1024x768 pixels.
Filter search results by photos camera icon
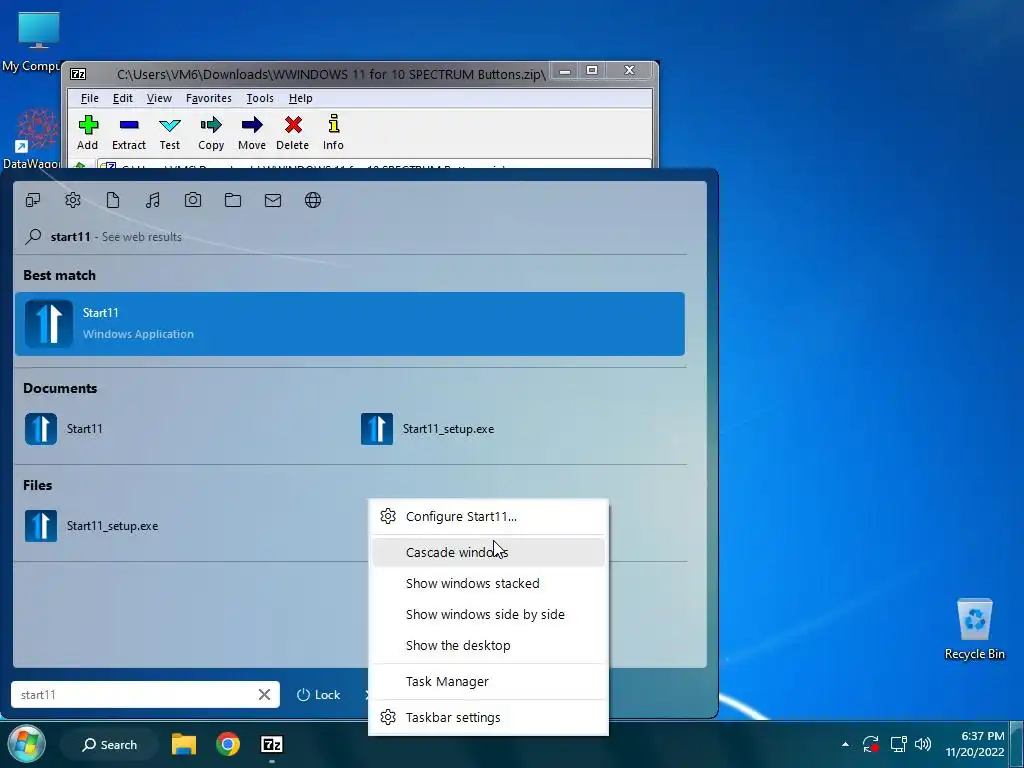193,200
